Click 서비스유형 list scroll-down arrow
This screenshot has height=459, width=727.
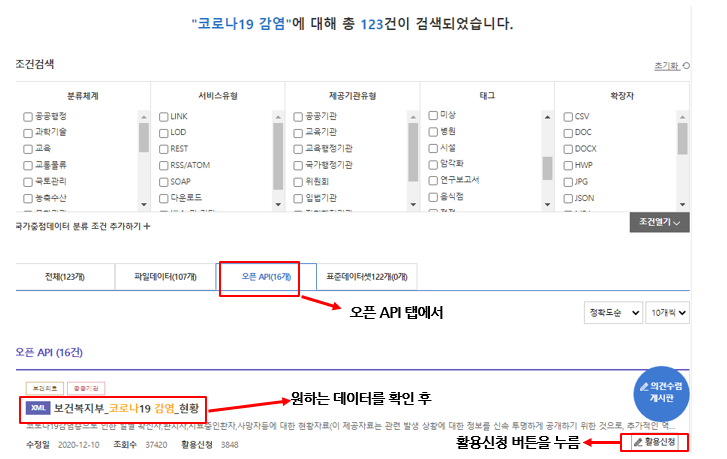coord(278,204)
